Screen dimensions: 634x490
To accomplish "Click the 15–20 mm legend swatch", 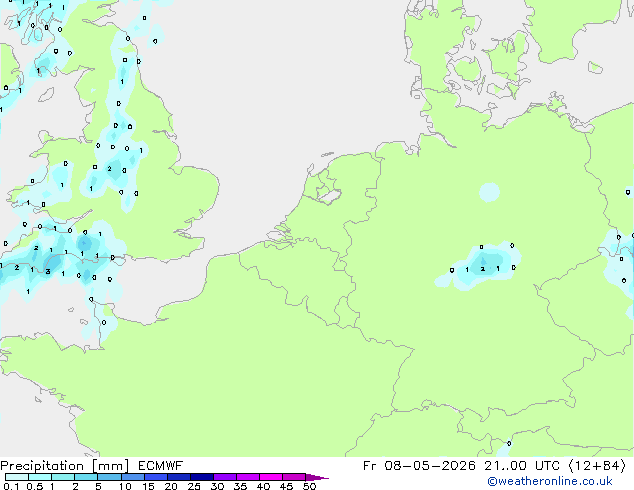I will click(x=156, y=477).
